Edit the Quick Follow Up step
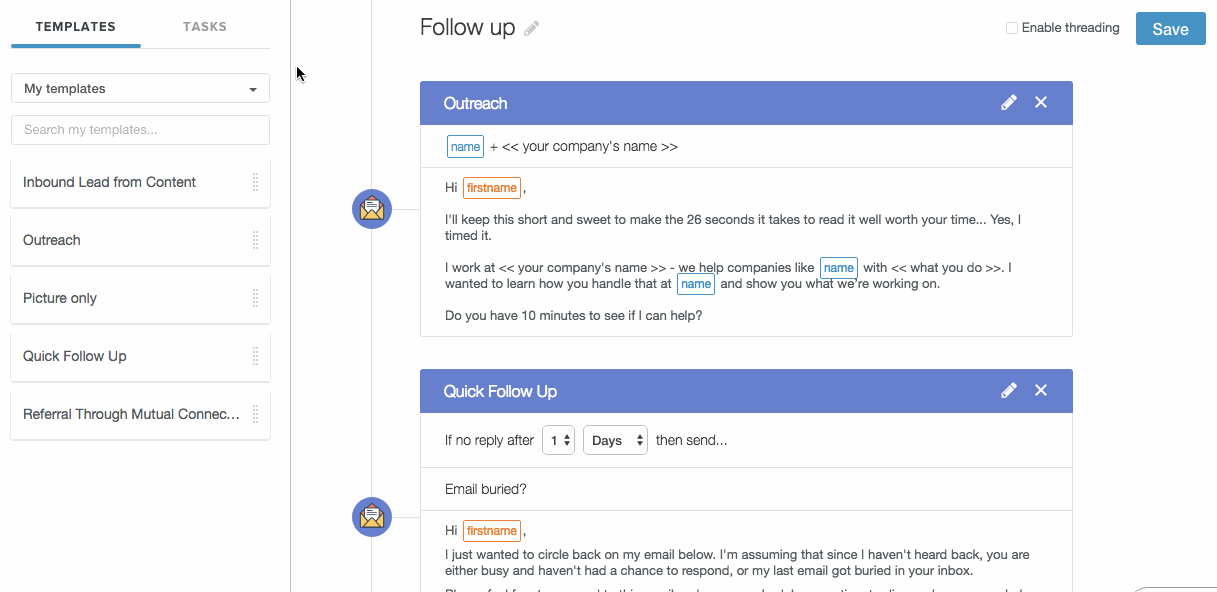 1009,391
